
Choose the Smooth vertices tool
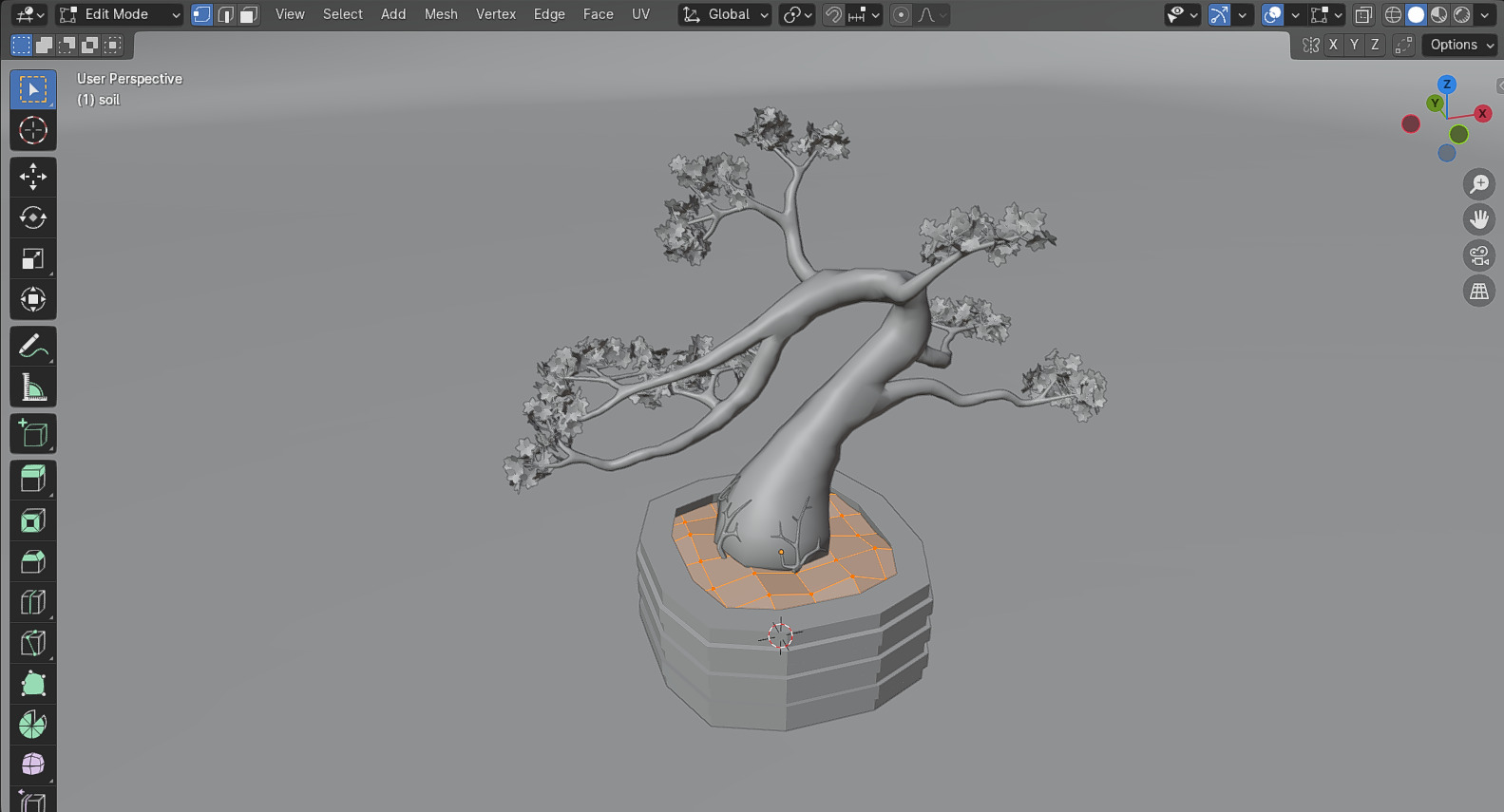tap(33, 765)
